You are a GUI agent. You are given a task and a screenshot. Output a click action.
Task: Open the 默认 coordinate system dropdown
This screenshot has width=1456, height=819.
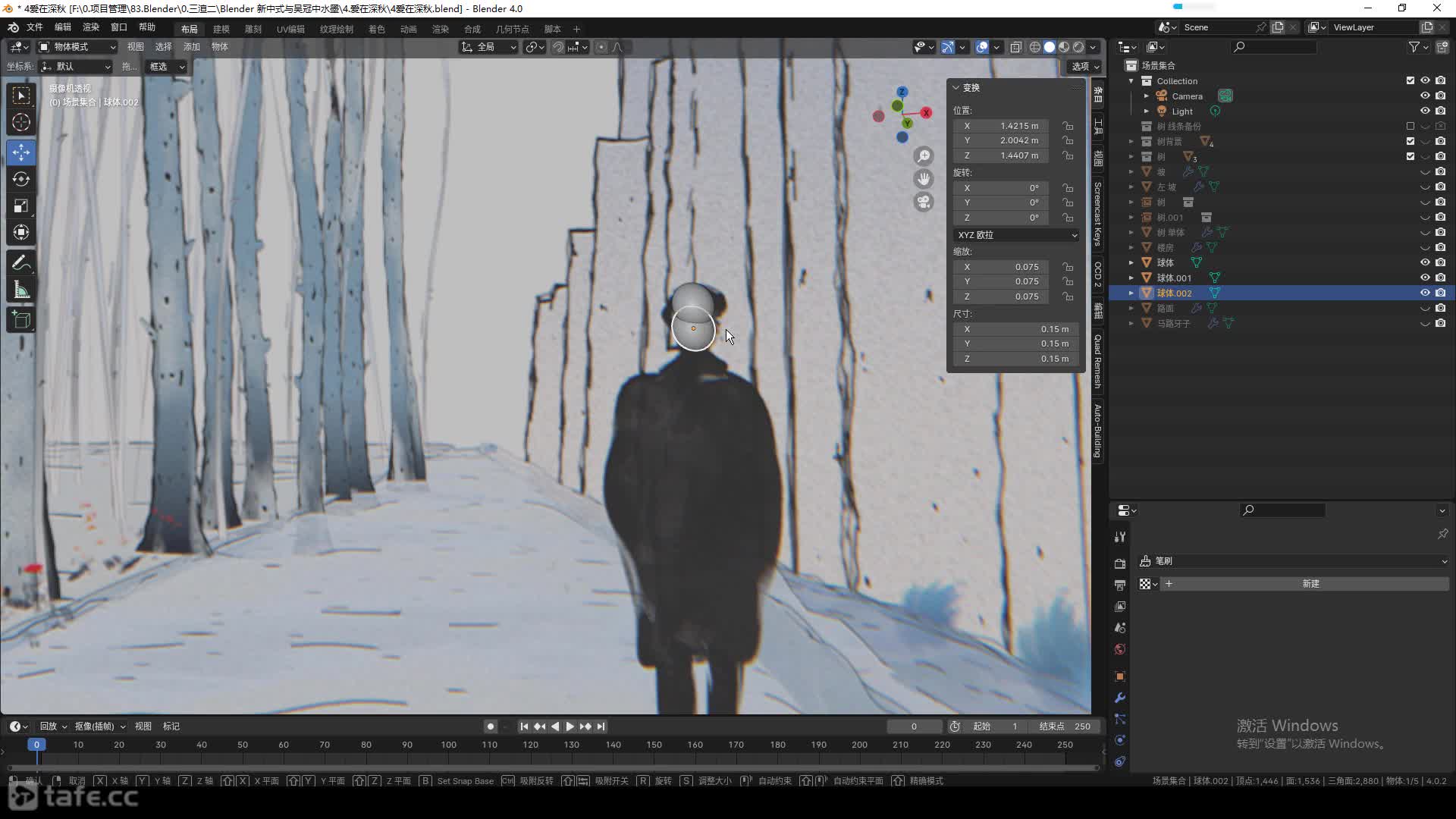pos(76,67)
